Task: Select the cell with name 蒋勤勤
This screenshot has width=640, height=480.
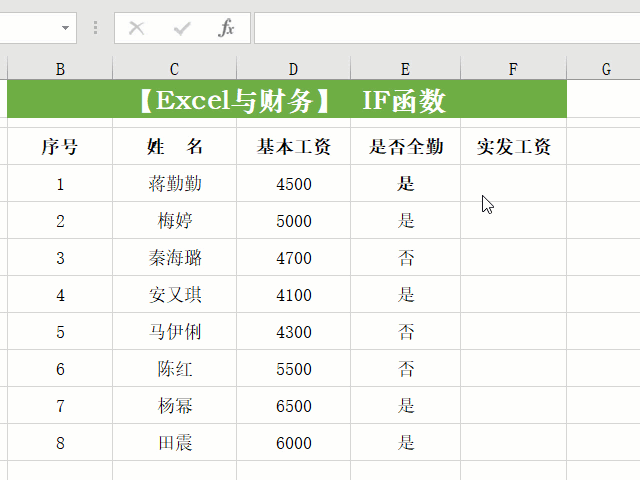Action: [174, 184]
